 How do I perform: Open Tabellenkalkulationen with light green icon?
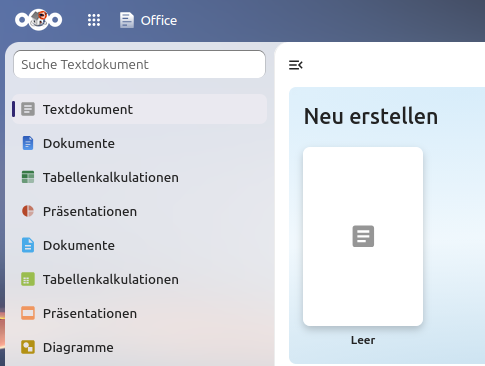[x=139, y=279]
